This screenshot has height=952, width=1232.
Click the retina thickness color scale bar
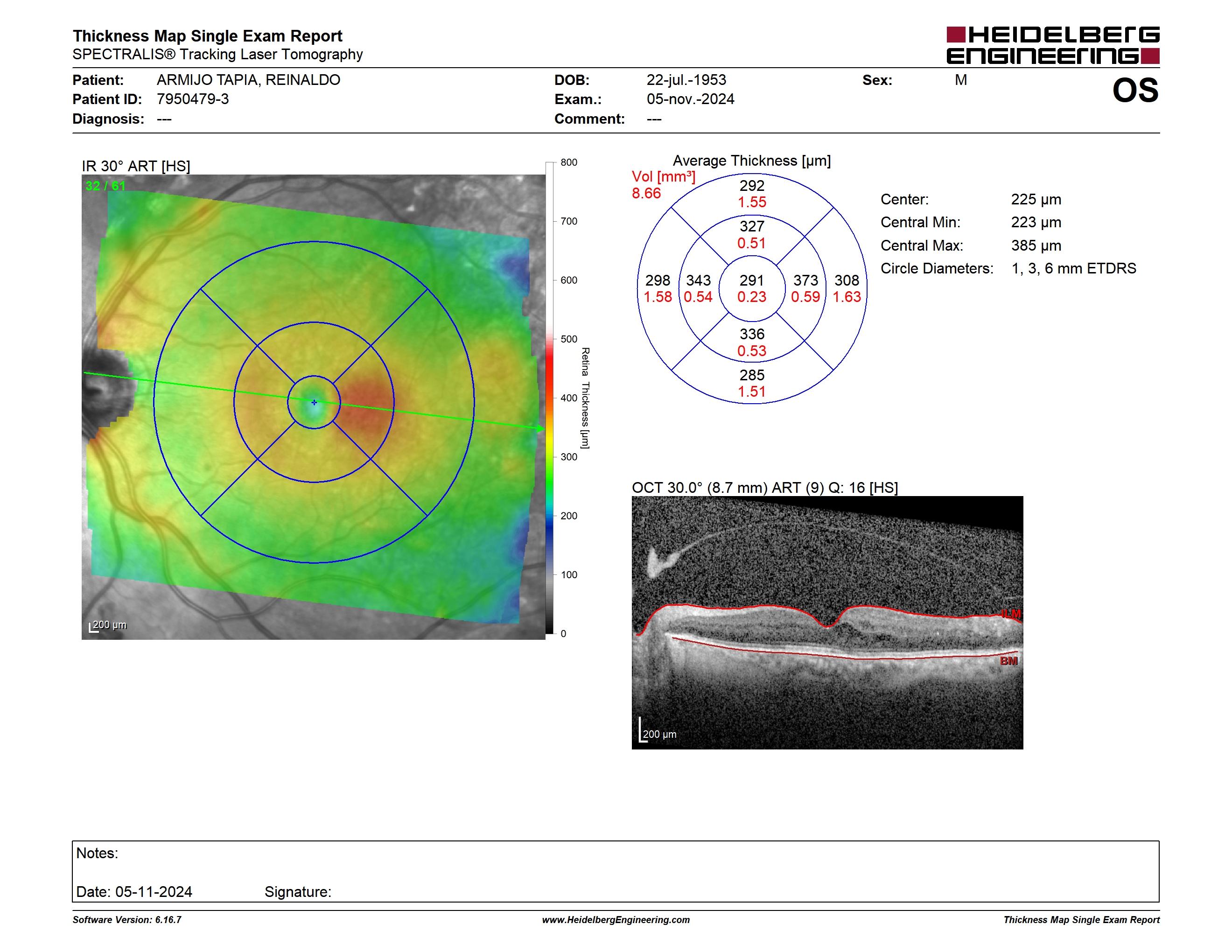point(549,398)
